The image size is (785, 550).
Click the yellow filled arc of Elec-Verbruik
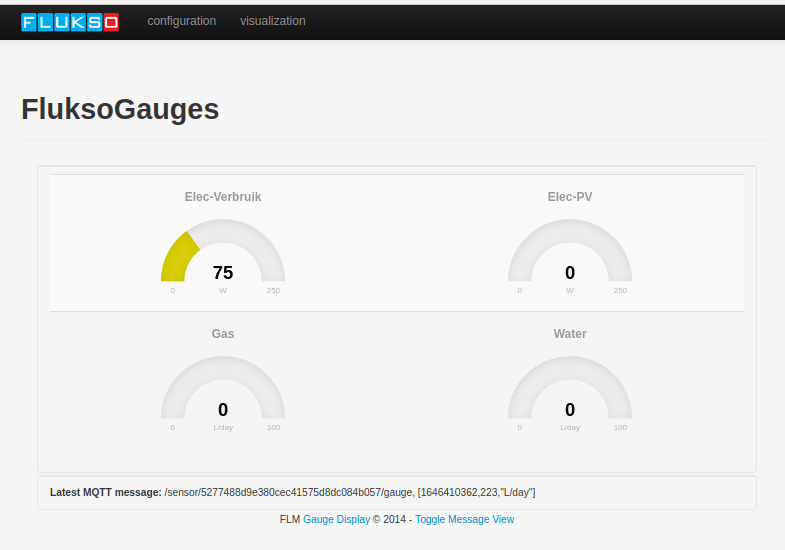[x=176, y=258]
